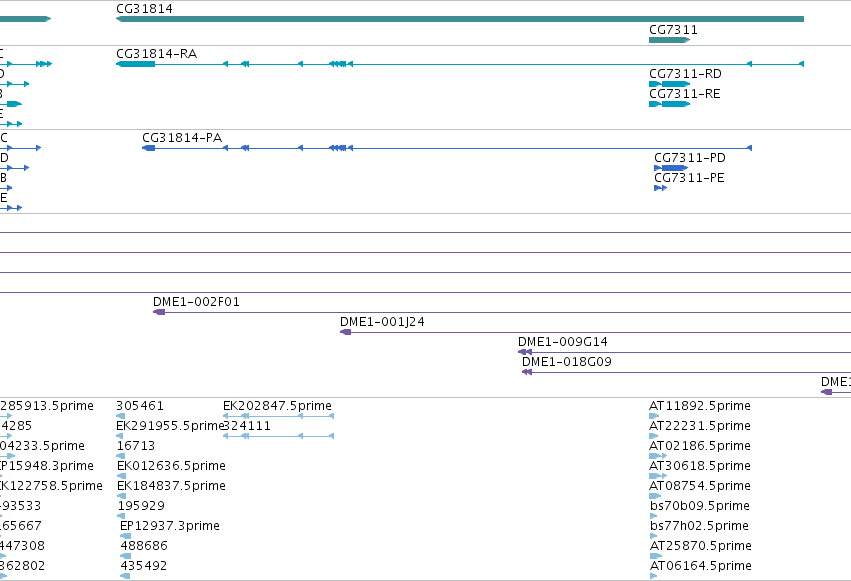Click EST 324111 label
This screenshot has width=851, height=581.
(247, 426)
